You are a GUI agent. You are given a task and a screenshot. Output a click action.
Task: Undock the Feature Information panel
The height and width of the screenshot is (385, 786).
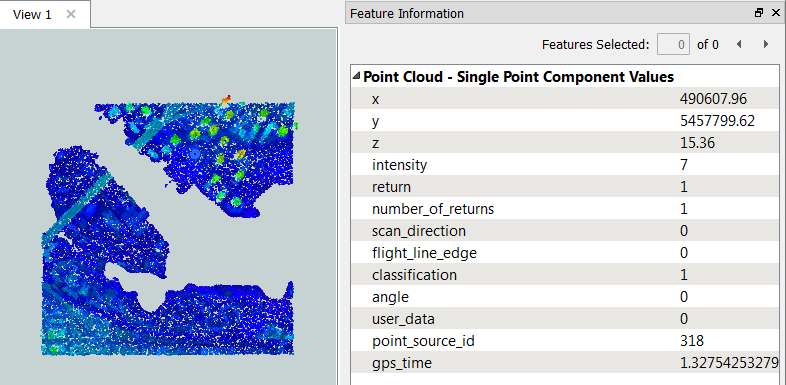(759, 14)
